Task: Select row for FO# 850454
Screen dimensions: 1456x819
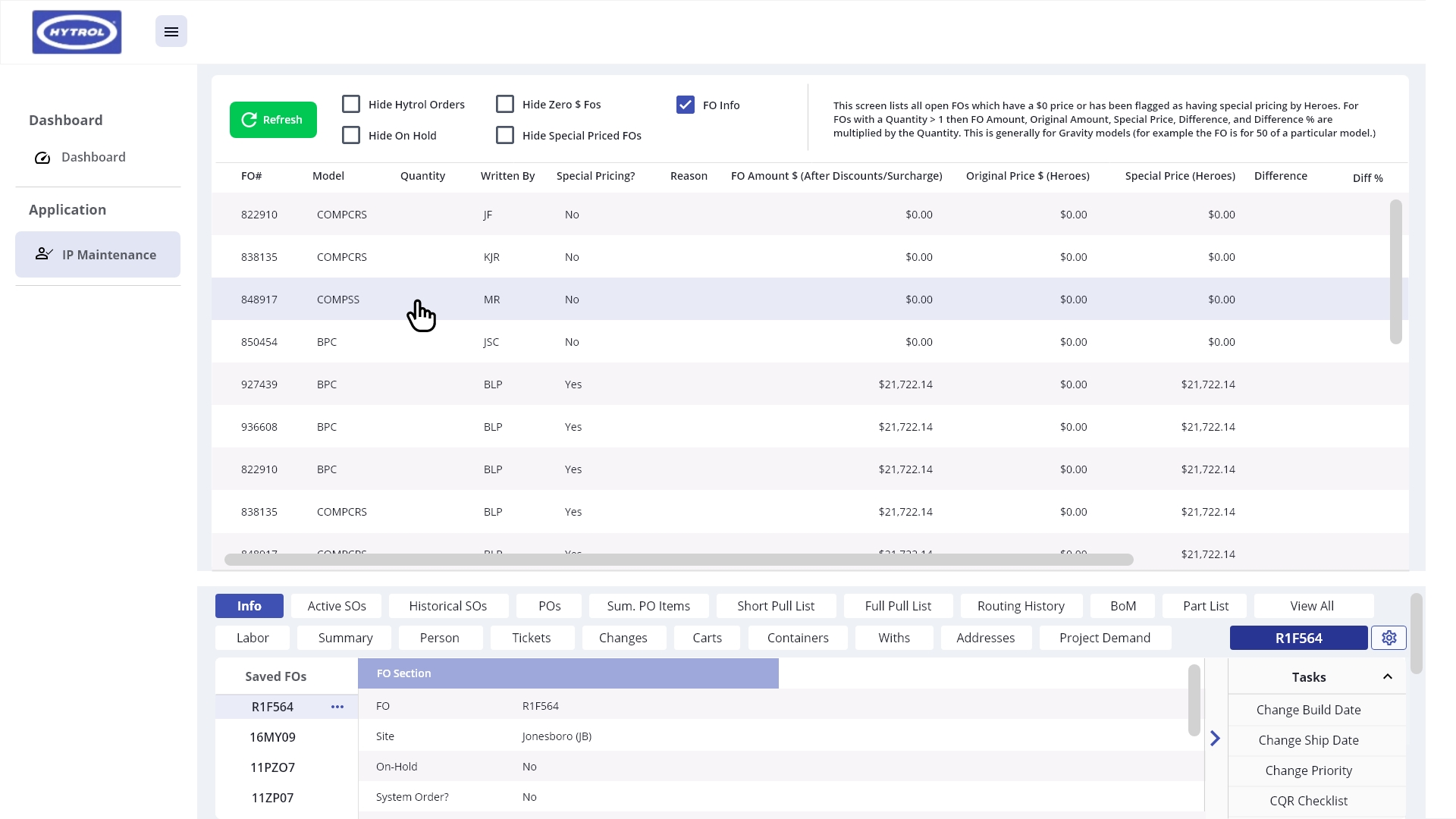Action: 259,342
